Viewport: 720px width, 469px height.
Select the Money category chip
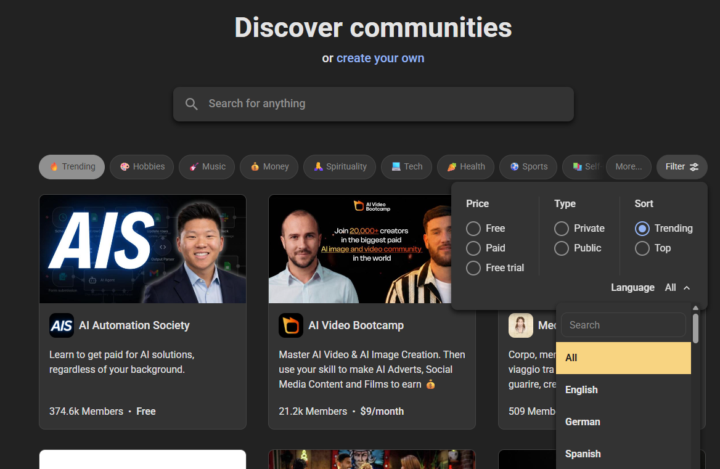269,167
